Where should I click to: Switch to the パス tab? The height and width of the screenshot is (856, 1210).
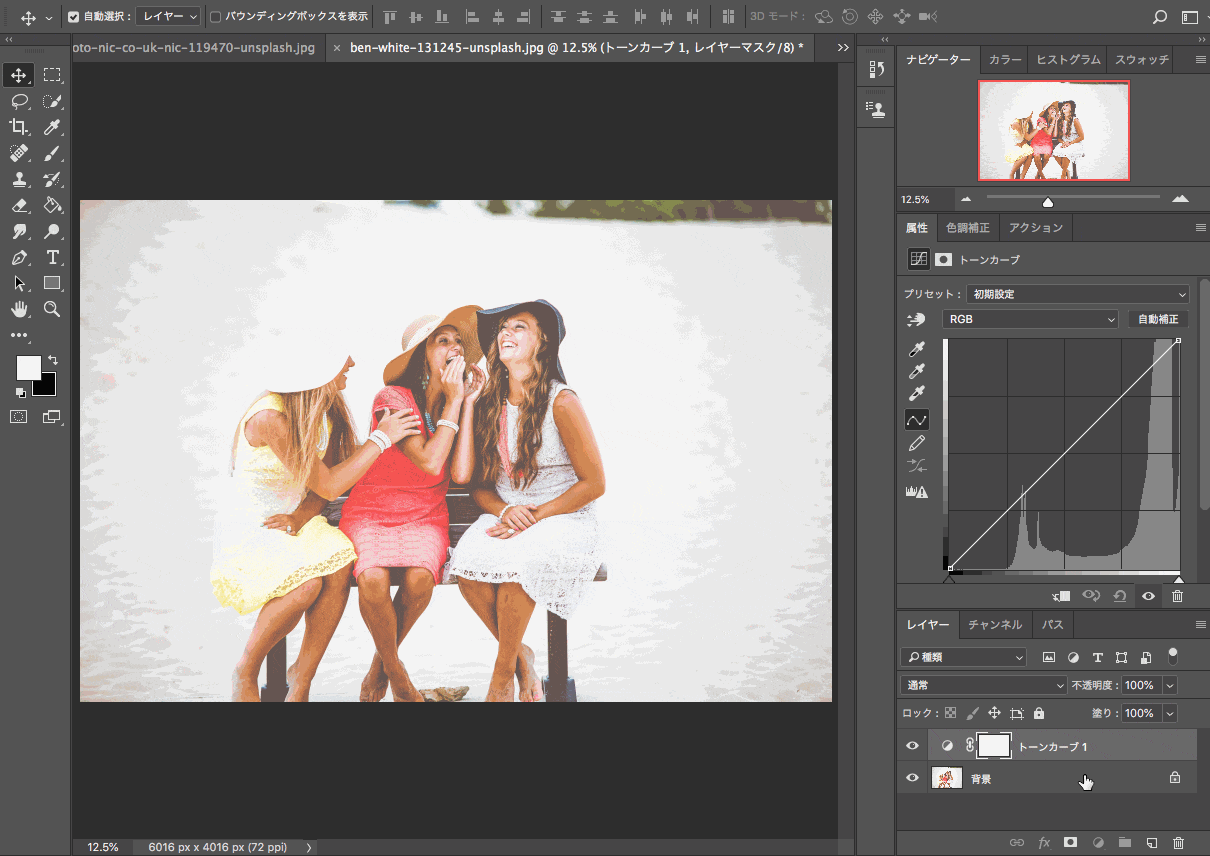coord(1052,625)
